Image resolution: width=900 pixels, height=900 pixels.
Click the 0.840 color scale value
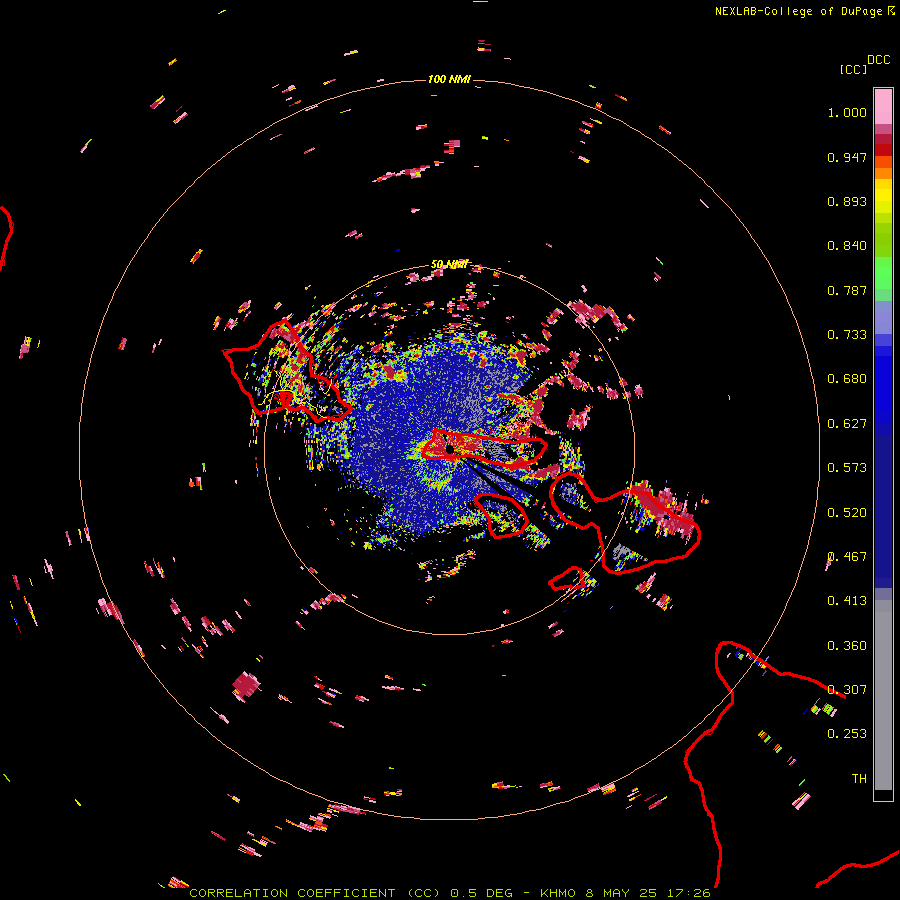coord(847,246)
